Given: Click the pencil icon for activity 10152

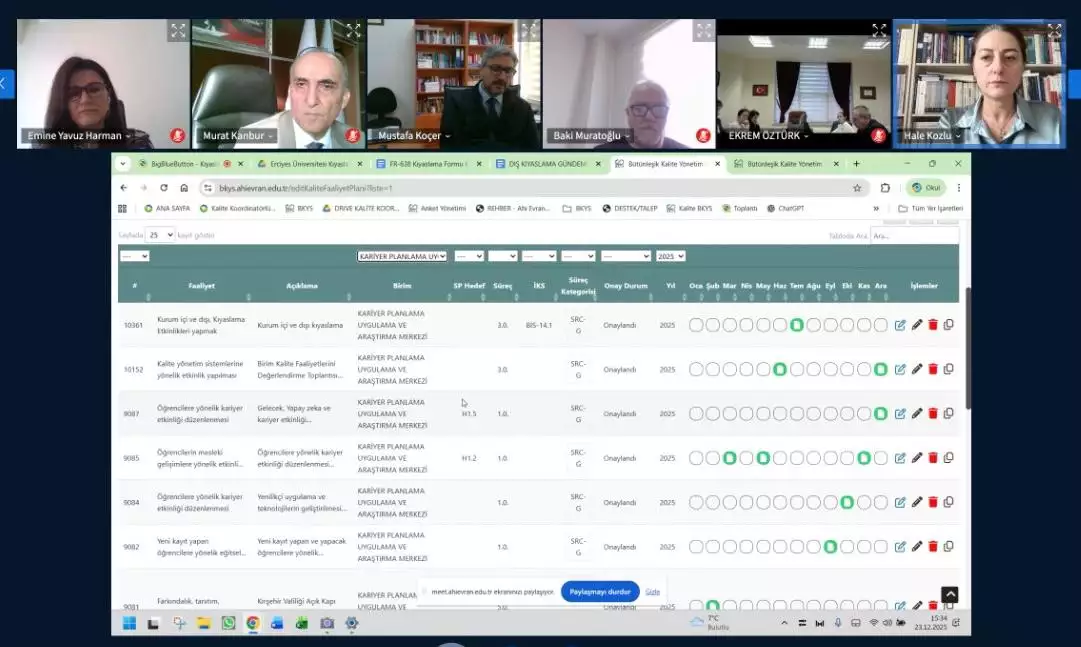Looking at the screenshot, I should tap(917, 369).
